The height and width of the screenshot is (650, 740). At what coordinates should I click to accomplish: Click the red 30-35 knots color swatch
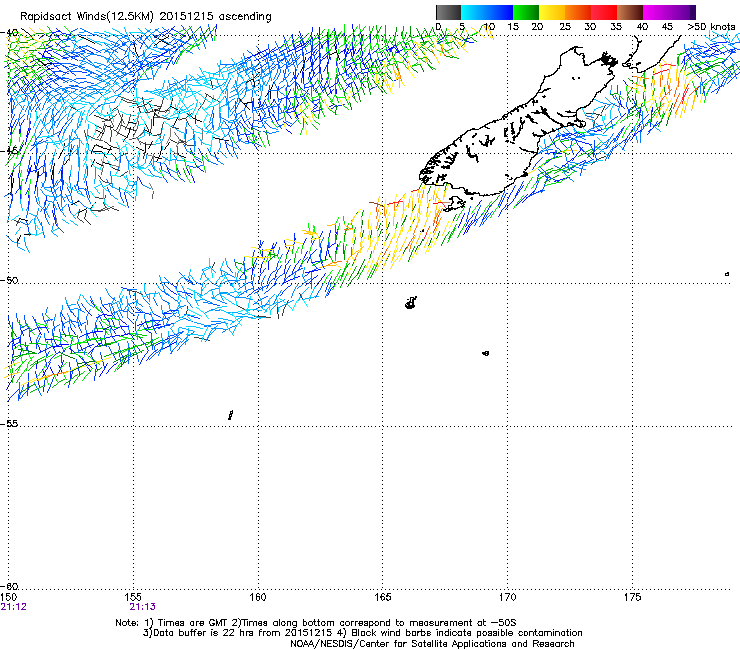click(604, 12)
